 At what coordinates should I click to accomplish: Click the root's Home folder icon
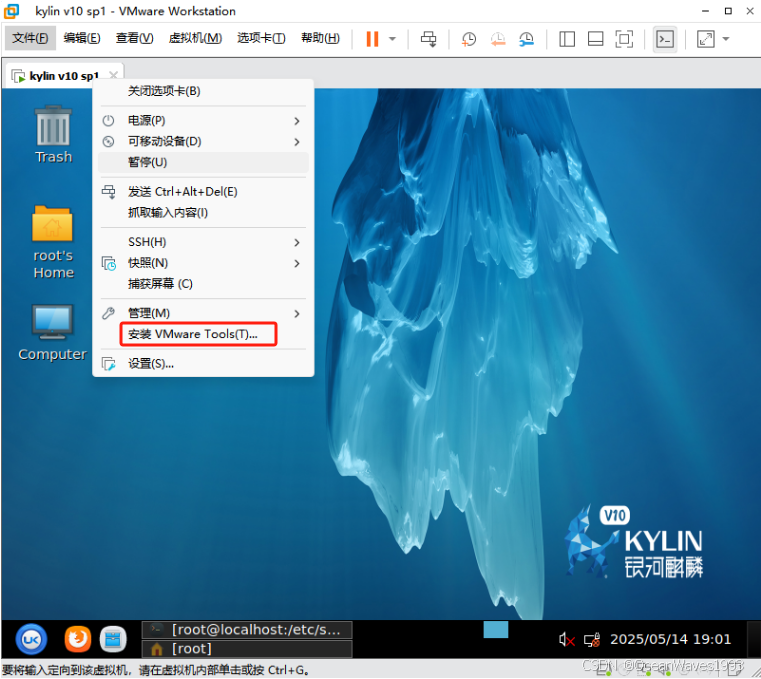(53, 242)
